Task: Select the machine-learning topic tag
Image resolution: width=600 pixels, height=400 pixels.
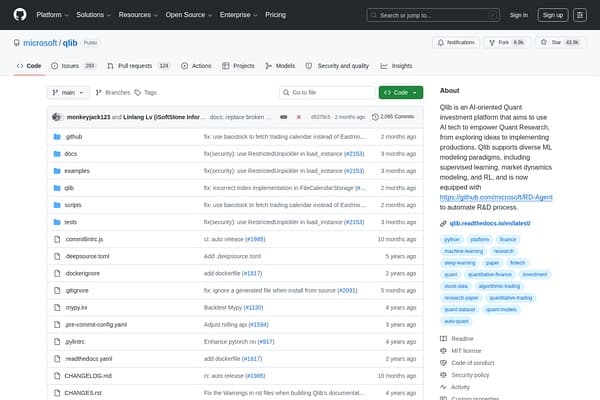Action: [463, 251]
